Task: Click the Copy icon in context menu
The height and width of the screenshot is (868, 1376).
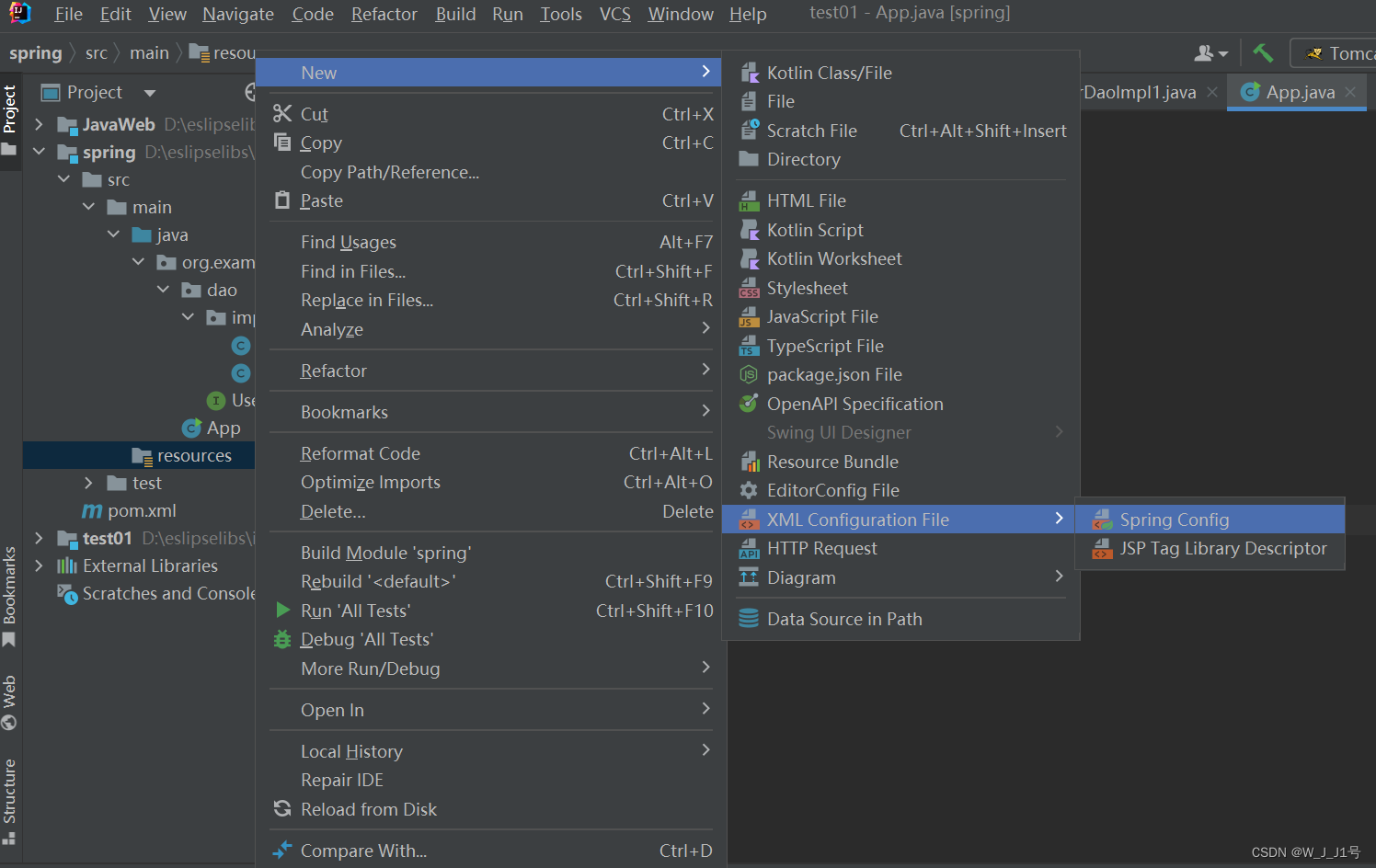Action: (x=282, y=142)
